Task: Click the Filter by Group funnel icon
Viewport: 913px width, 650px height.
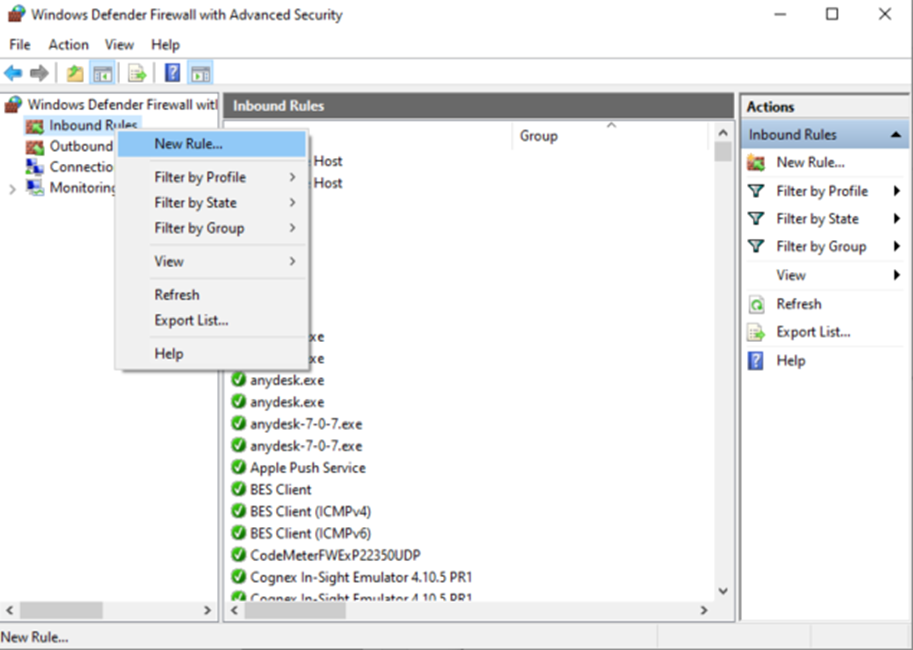Action: [x=756, y=247]
